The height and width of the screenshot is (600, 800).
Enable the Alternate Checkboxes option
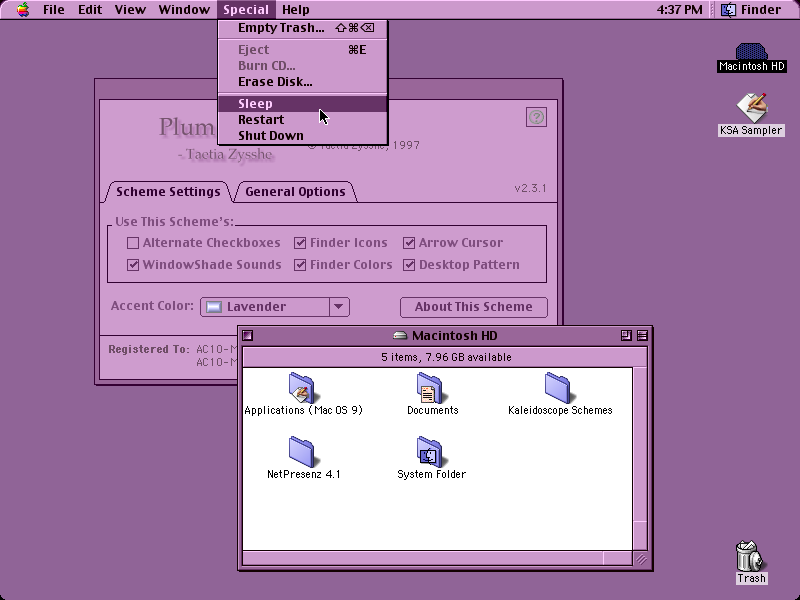pyautogui.click(x=133, y=243)
